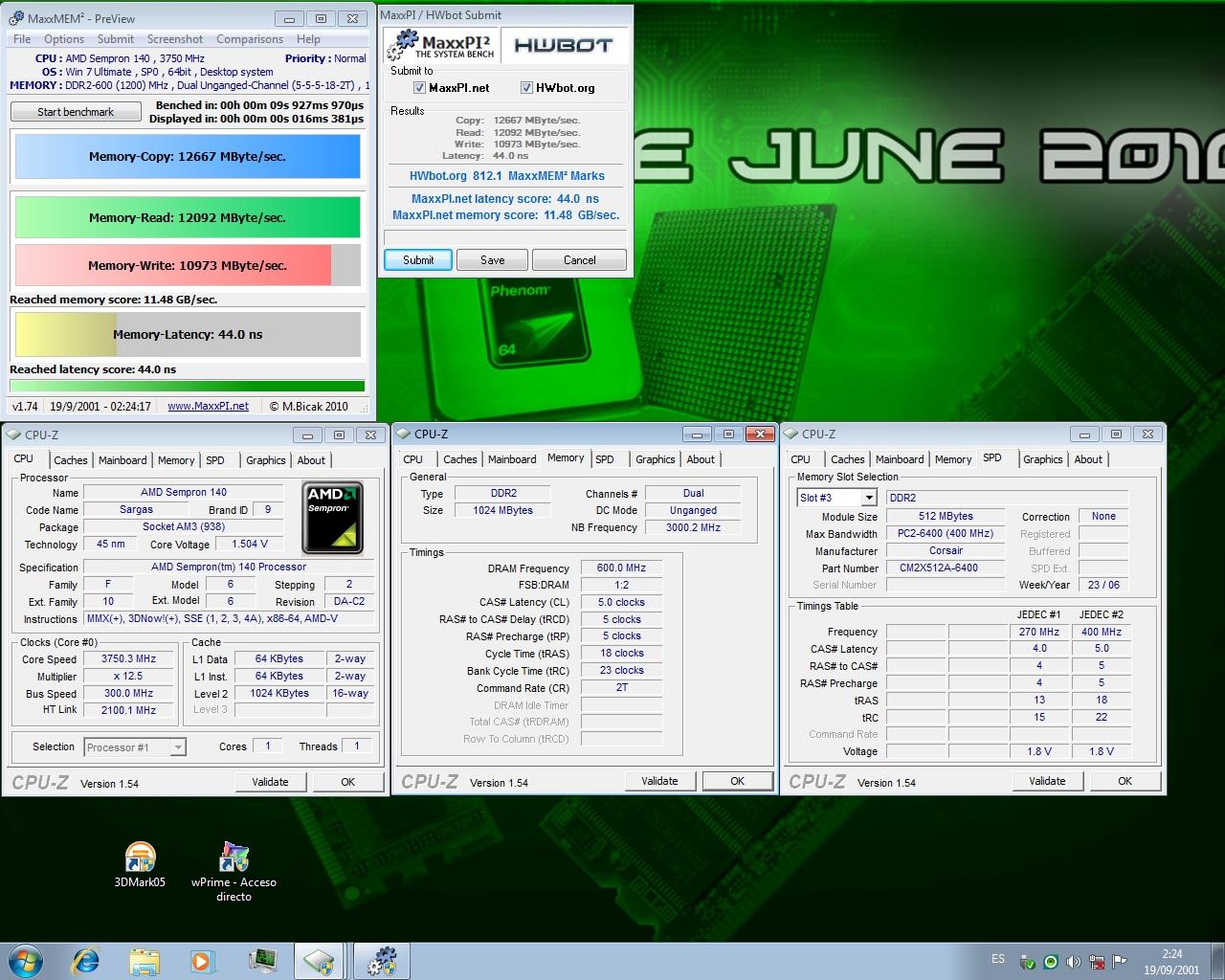Open the Windows Start menu orb
1225x980 pixels.
click(25, 960)
